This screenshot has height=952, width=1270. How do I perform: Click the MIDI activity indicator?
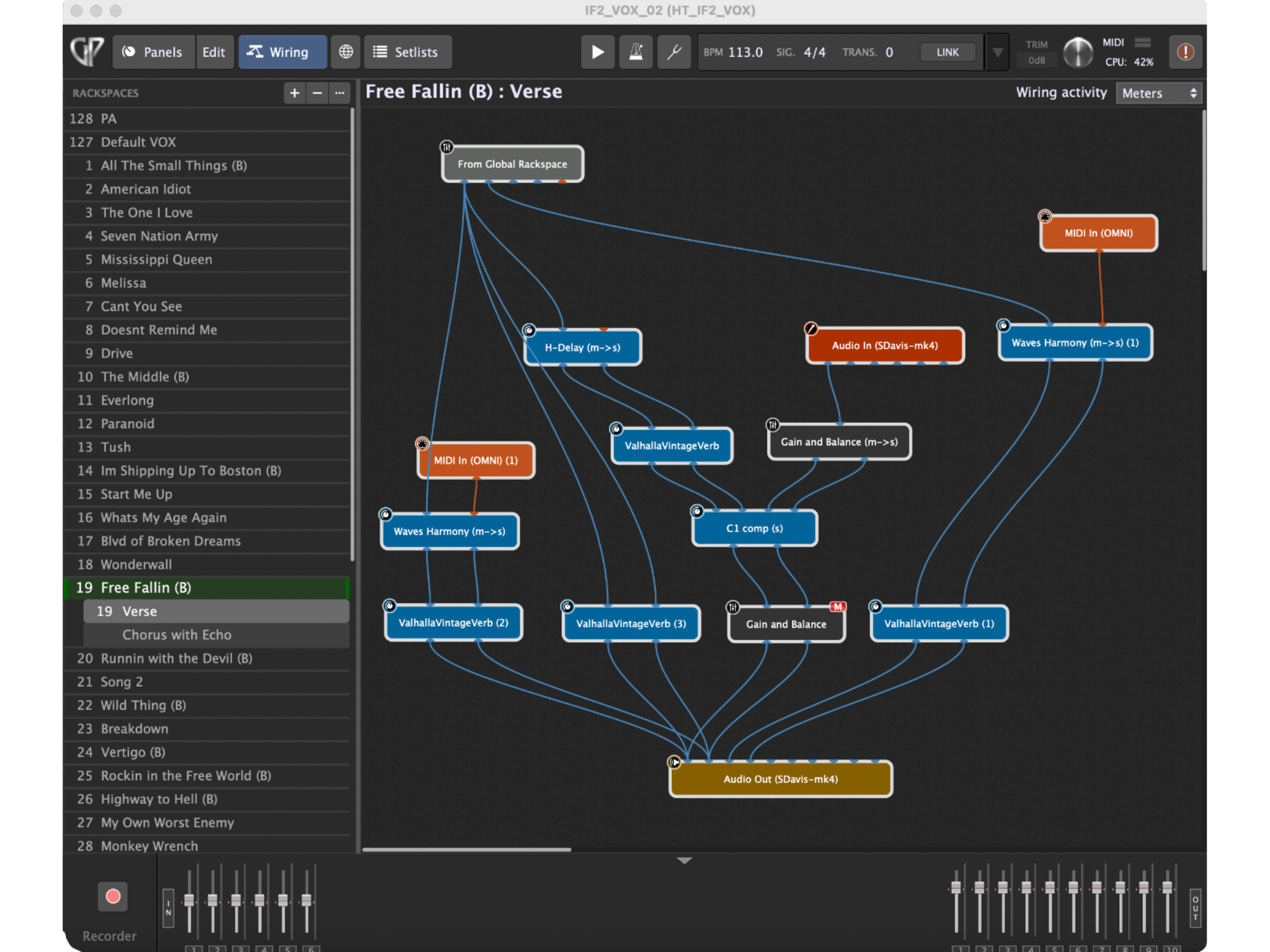click(x=1142, y=42)
